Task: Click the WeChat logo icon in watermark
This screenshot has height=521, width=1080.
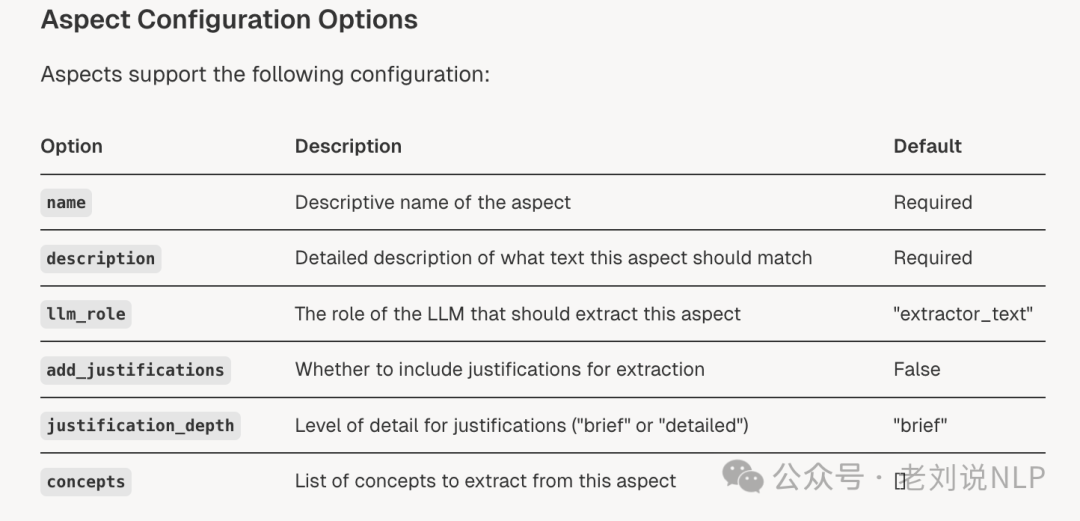Action: coord(742,477)
